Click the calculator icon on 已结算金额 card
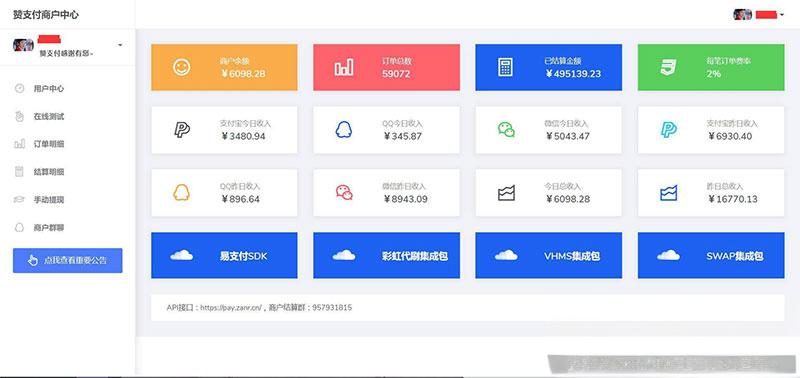Screen dimensions: 800x378 [505, 67]
